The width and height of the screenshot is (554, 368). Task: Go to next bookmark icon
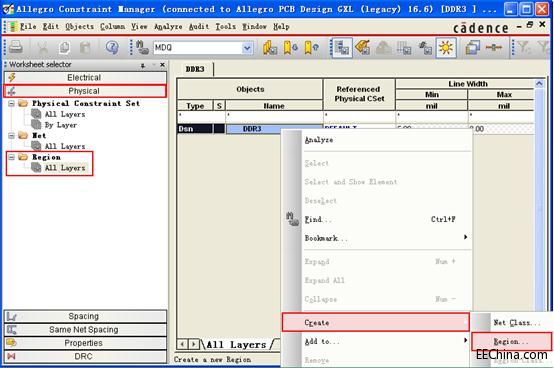pyautogui.click(x=290, y=47)
